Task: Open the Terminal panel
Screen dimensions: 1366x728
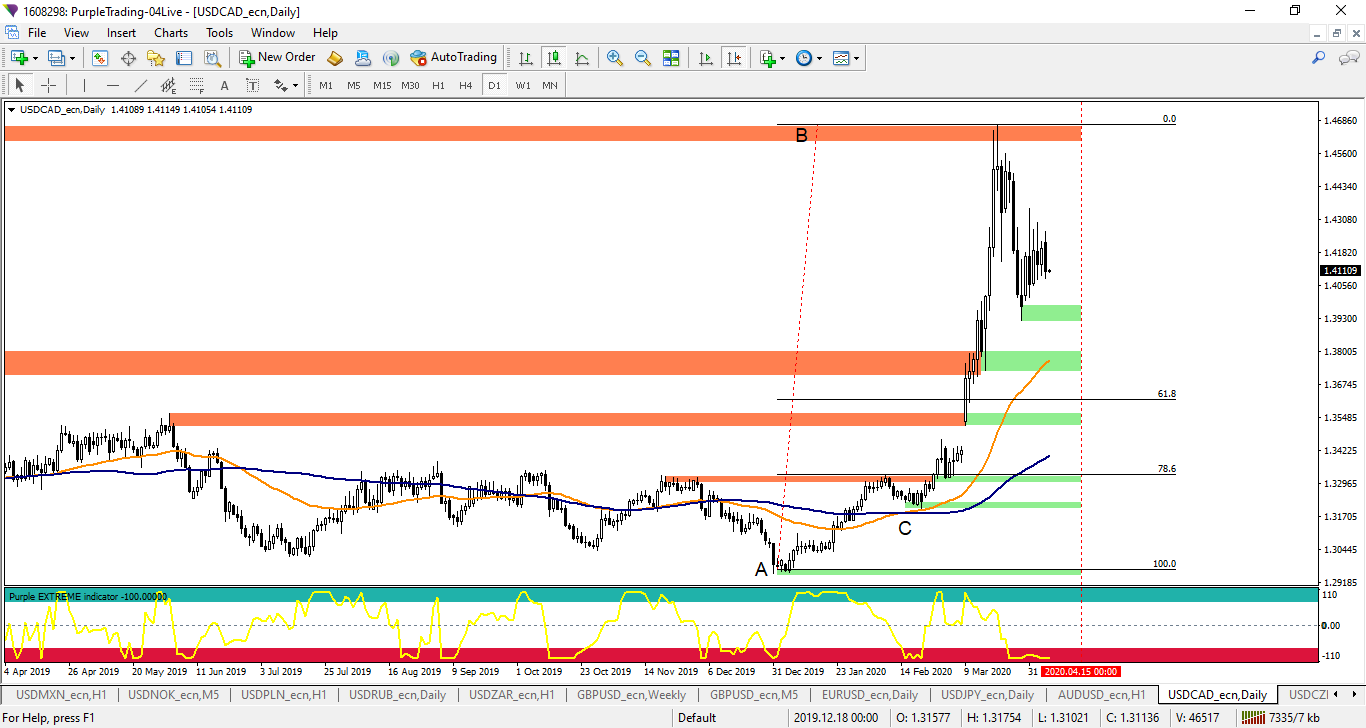Action: 184,58
